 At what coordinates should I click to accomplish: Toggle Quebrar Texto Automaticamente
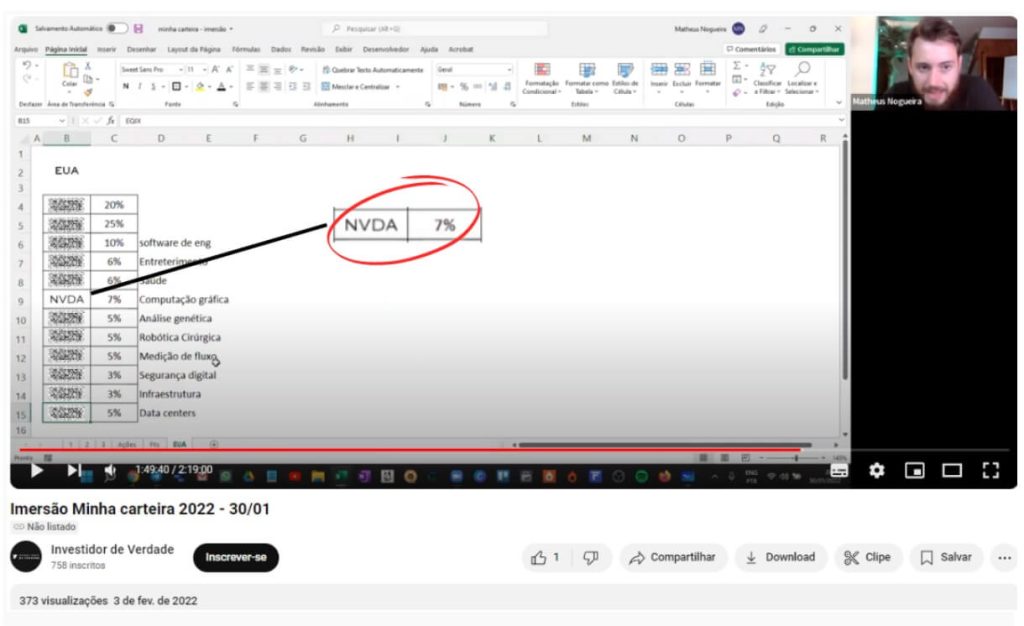[373, 70]
